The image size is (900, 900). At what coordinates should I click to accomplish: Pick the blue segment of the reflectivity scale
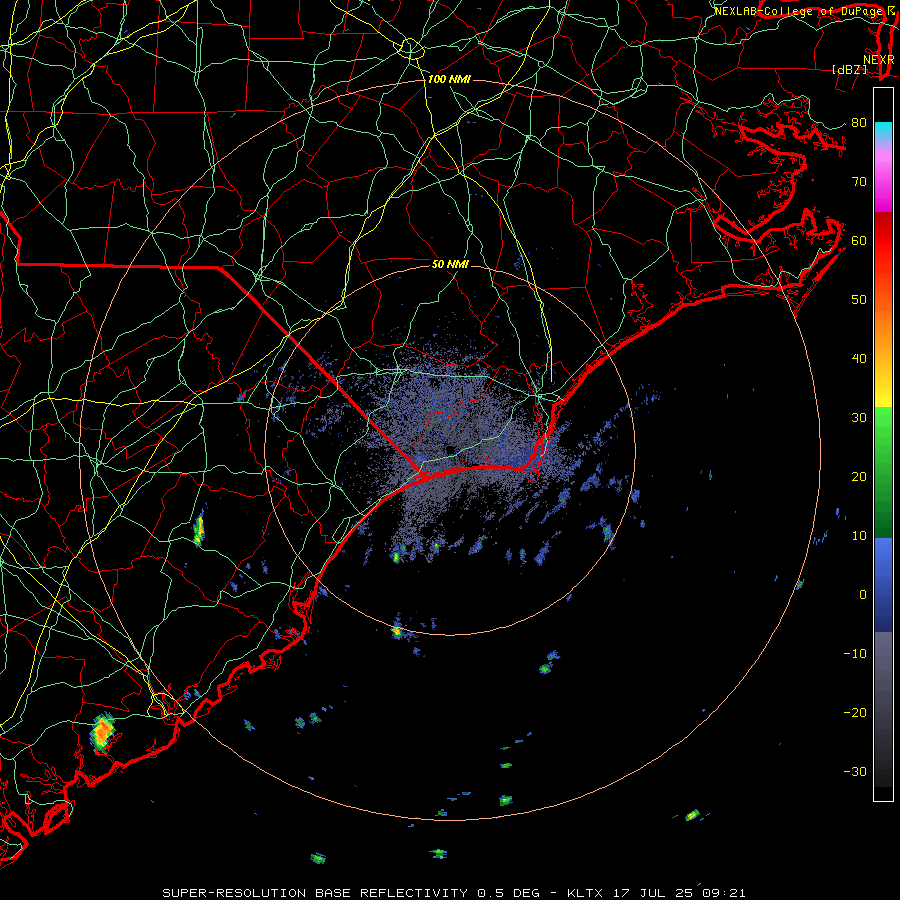tap(883, 585)
